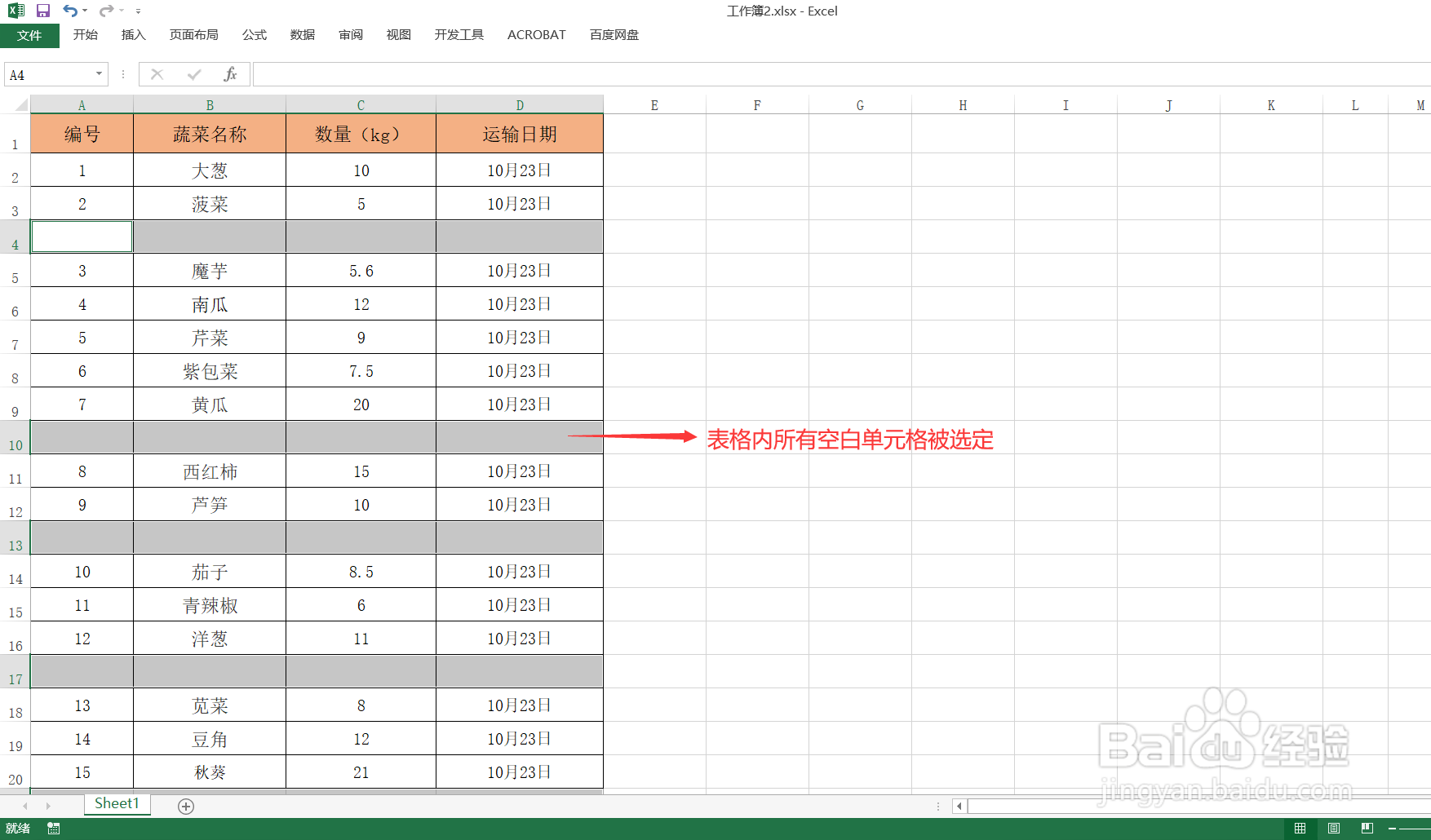Click header cell 蔬菜名称
The height and width of the screenshot is (840, 1431).
tap(210, 134)
